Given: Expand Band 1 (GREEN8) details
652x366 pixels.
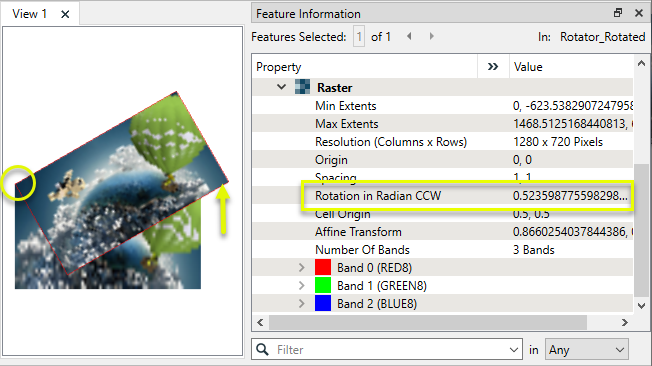Looking at the screenshot, I should coord(301,285).
